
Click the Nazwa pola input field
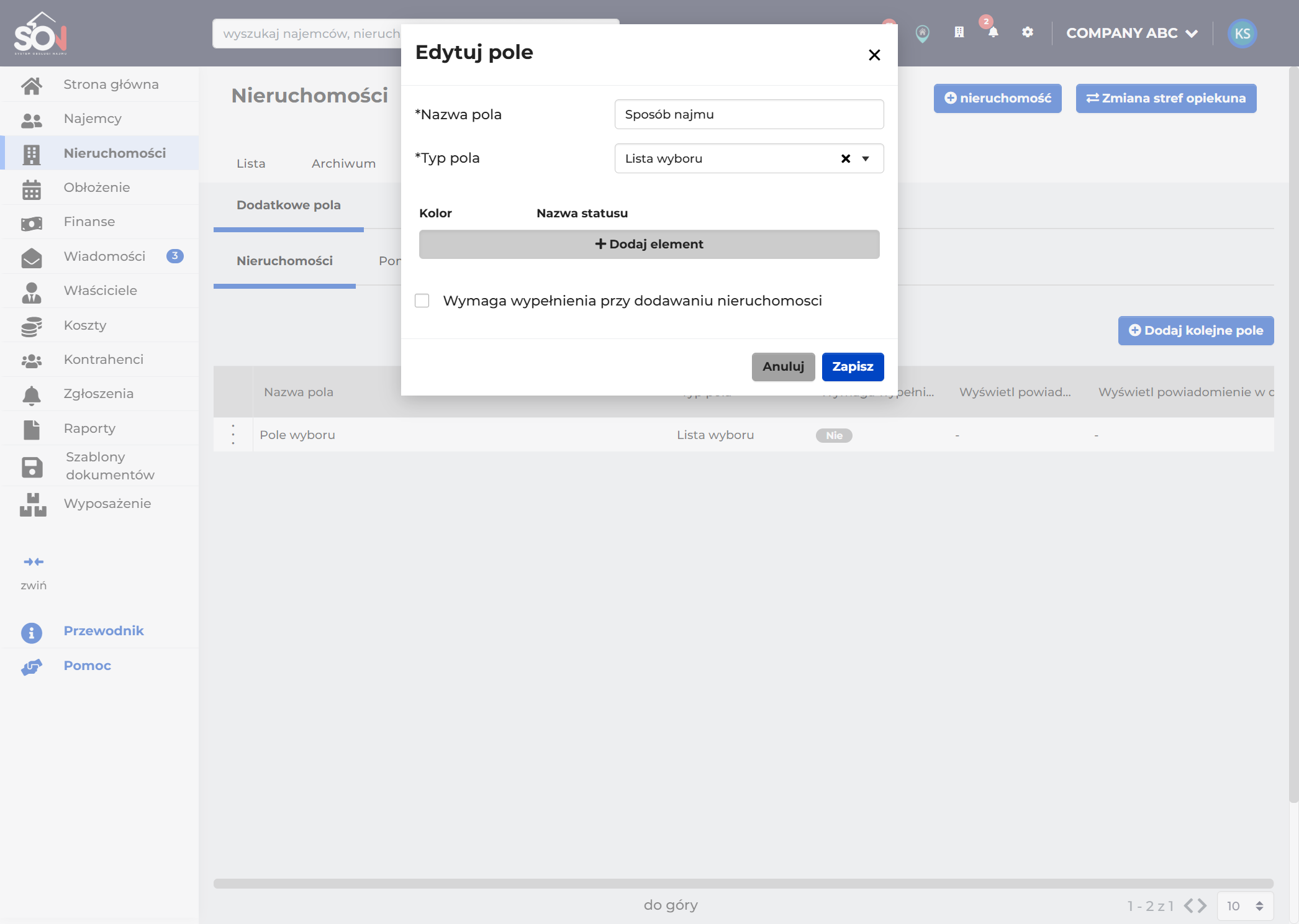point(749,115)
